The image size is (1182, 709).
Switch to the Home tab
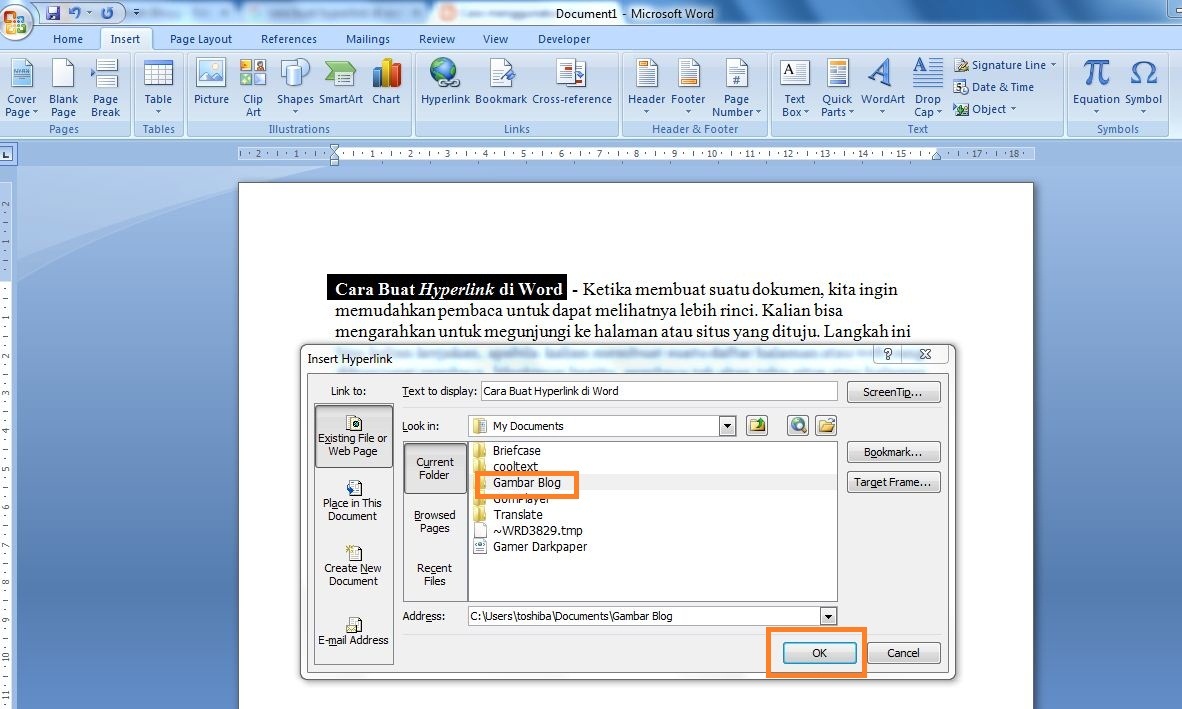(x=68, y=39)
